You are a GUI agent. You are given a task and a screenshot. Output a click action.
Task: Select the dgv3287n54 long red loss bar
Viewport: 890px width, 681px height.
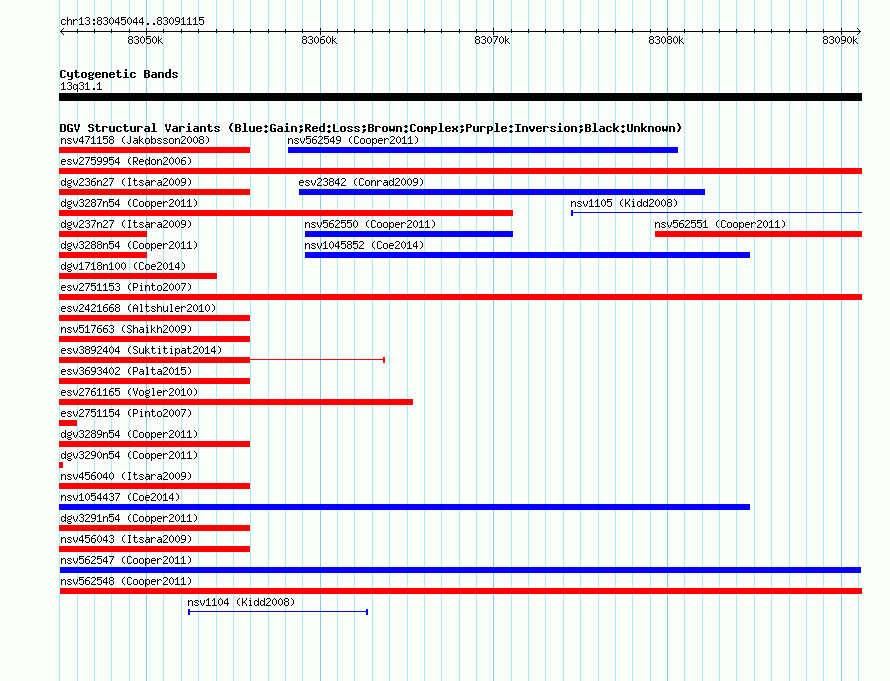click(286, 213)
